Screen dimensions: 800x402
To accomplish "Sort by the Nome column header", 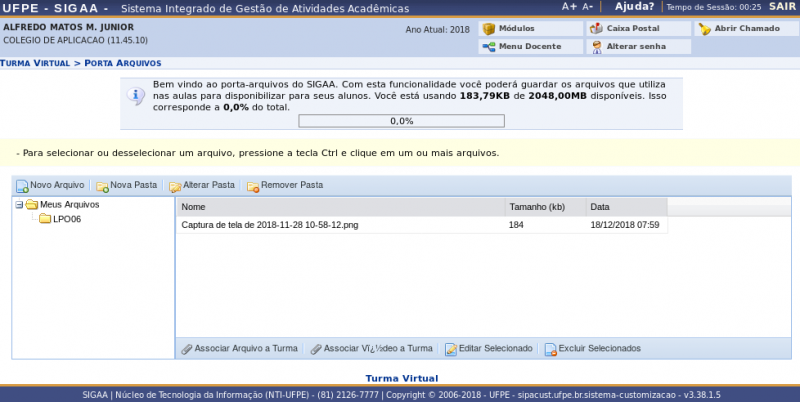I will pos(340,207).
